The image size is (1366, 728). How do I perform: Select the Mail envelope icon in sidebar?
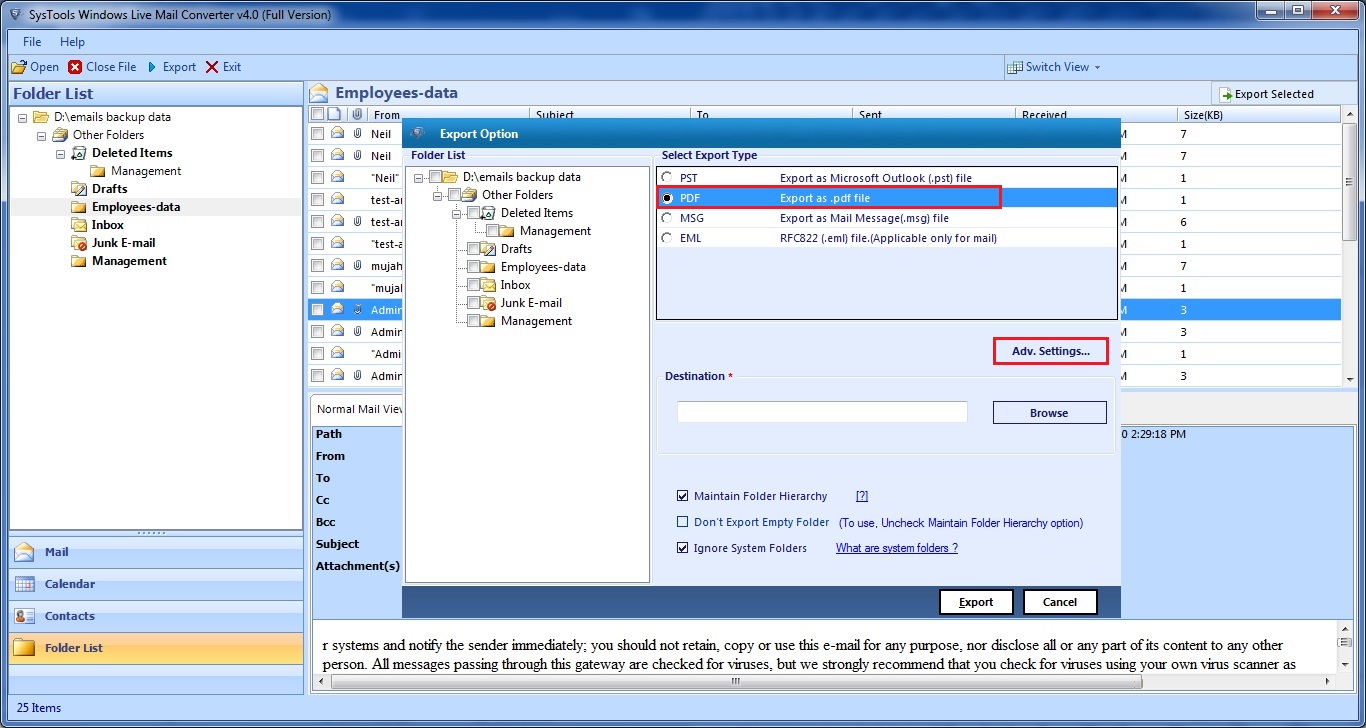point(26,552)
